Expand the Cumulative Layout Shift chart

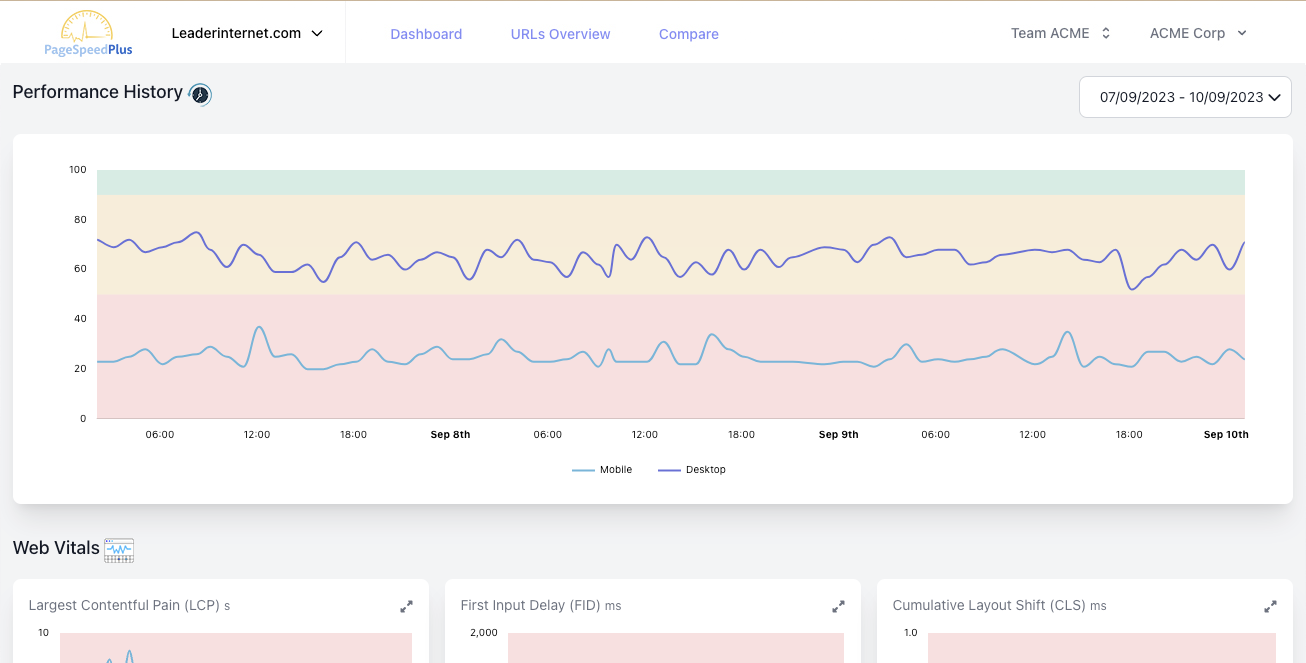(1270, 606)
